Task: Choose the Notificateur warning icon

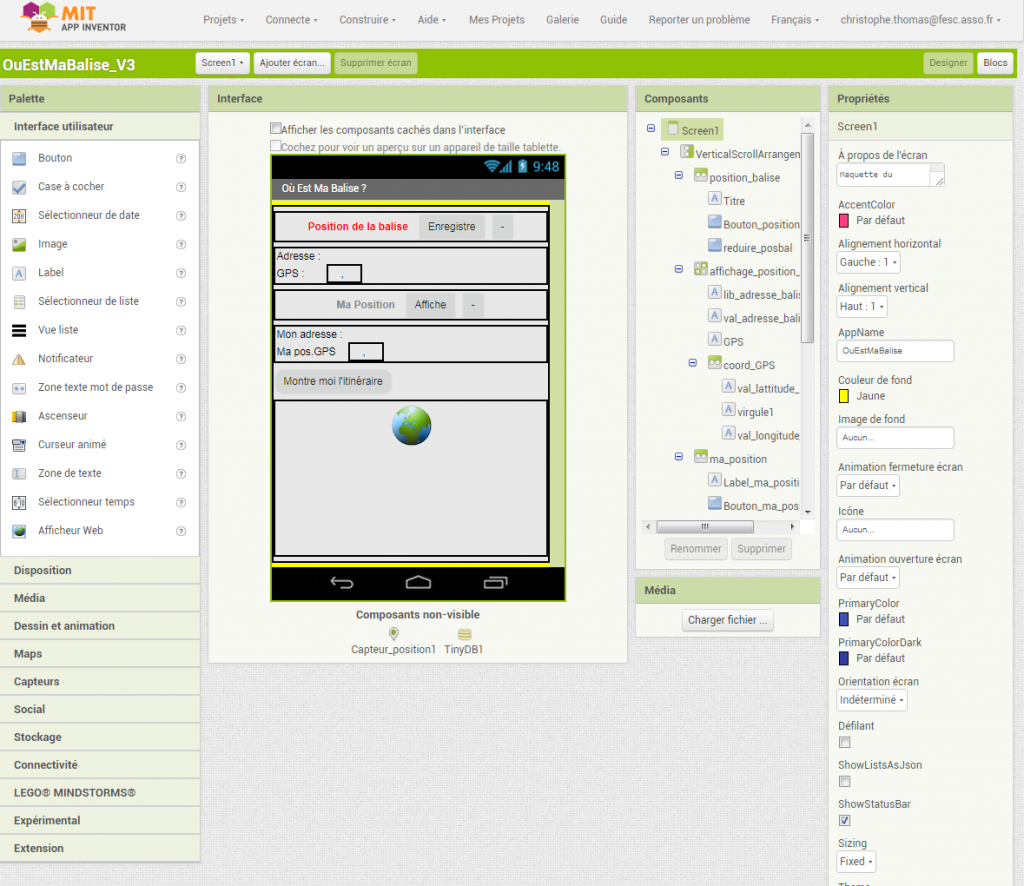Action: coord(20,359)
